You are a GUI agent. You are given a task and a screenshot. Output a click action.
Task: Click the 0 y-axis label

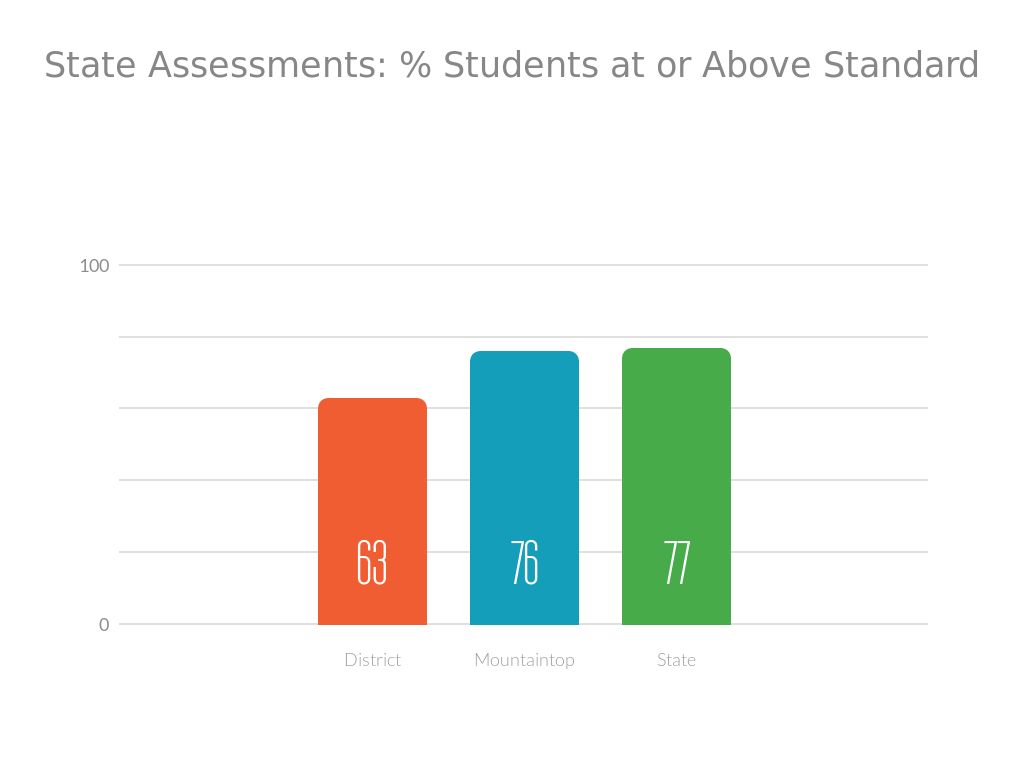pyautogui.click(x=104, y=625)
